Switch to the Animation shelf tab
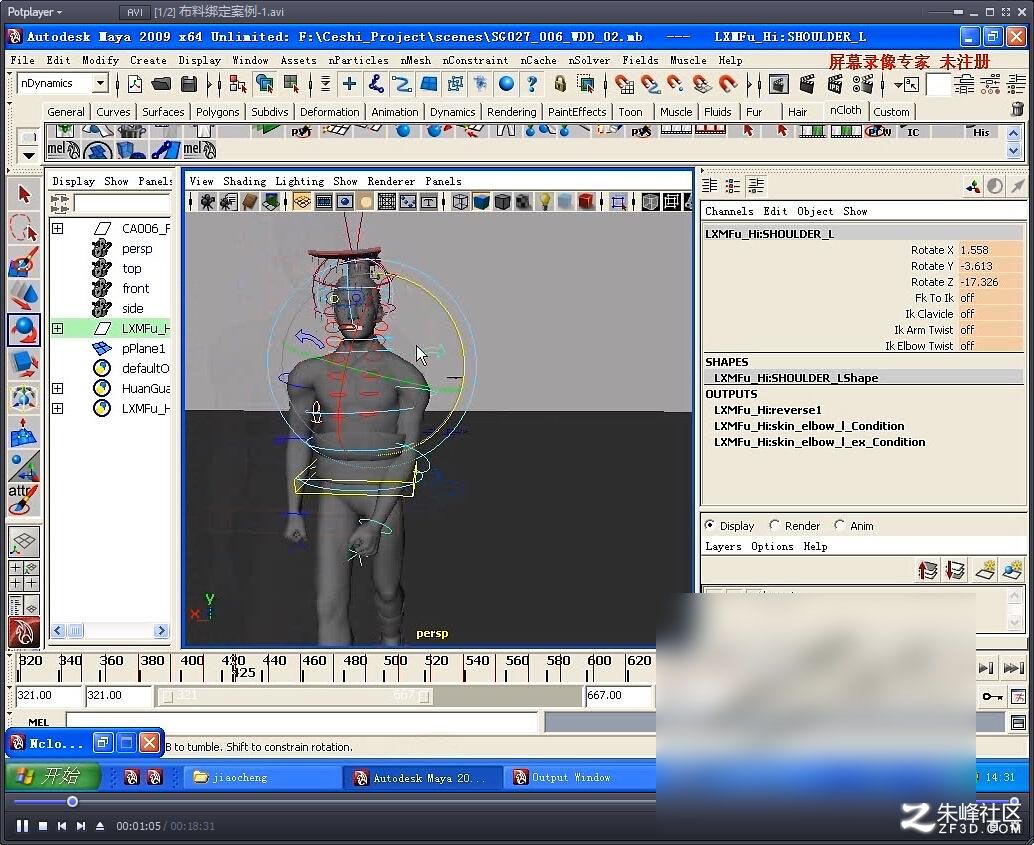 [394, 111]
